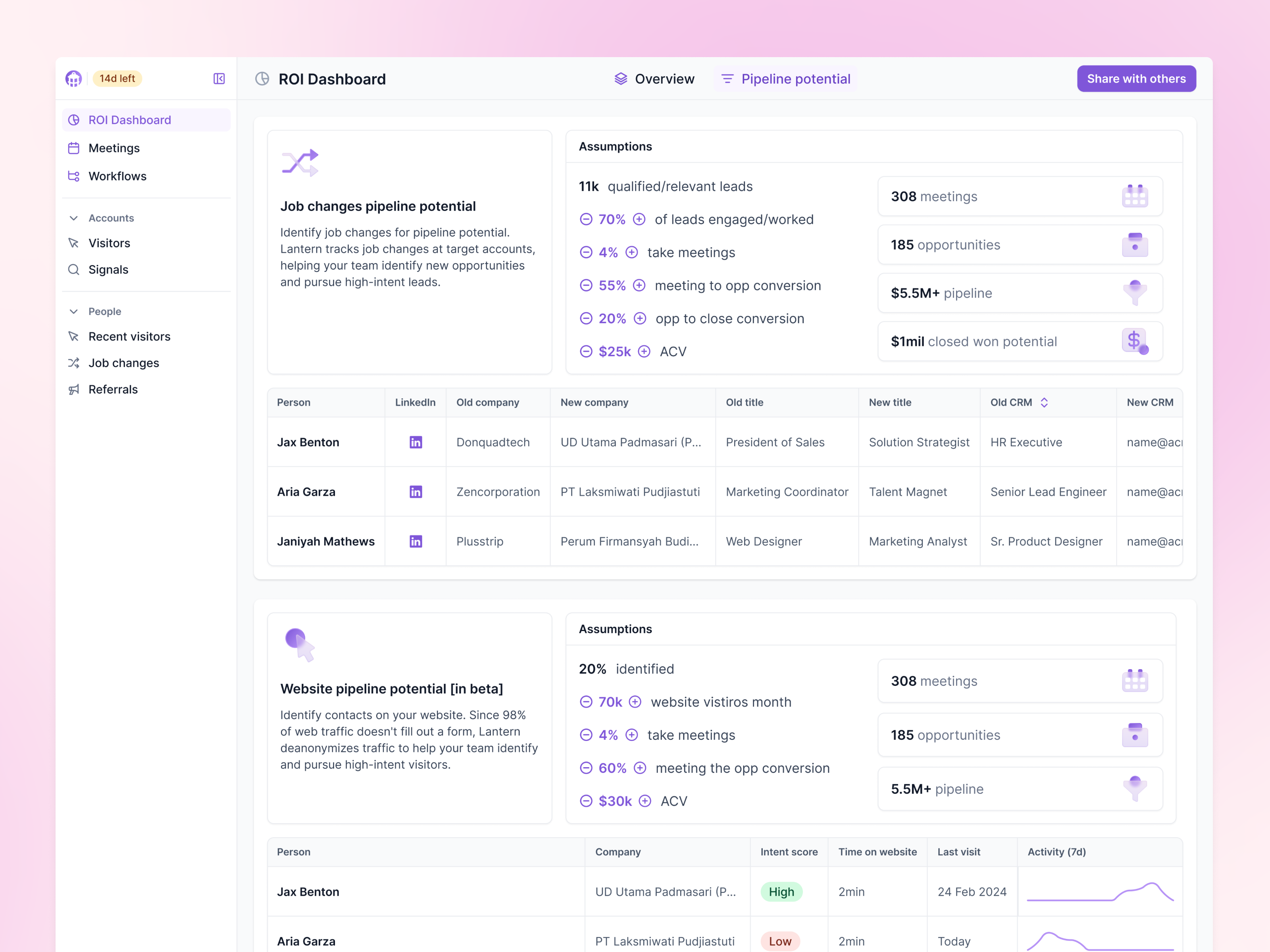The width and height of the screenshot is (1270, 952).
Task: Open Signals under Accounts
Action: point(108,269)
